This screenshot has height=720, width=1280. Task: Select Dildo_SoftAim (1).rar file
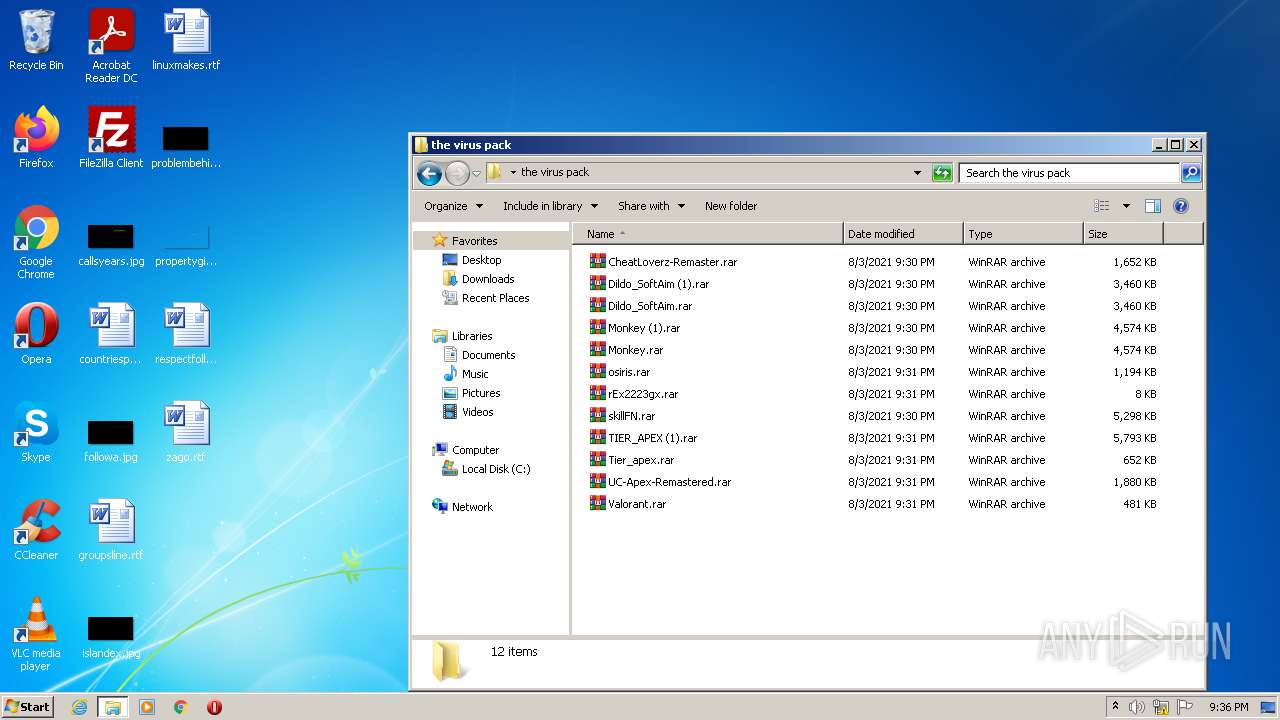point(658,284)
